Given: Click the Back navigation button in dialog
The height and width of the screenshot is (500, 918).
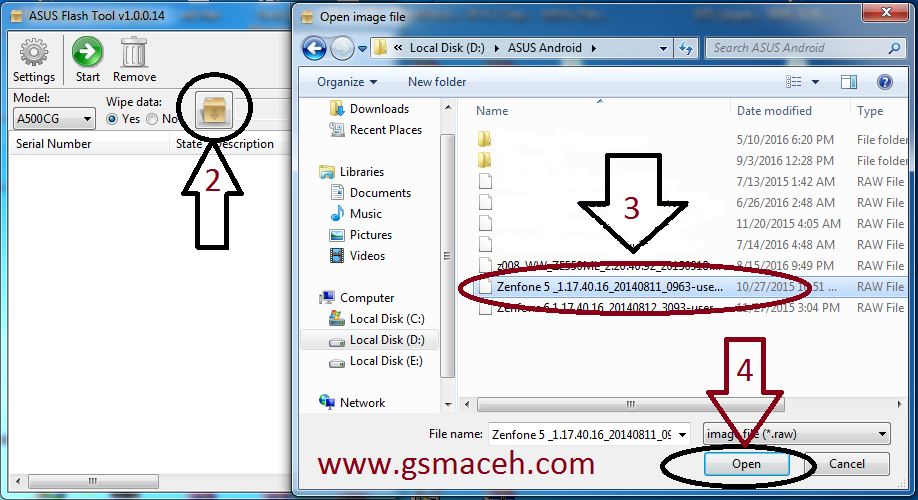Looking at the screenshot, I should [314, 49].
